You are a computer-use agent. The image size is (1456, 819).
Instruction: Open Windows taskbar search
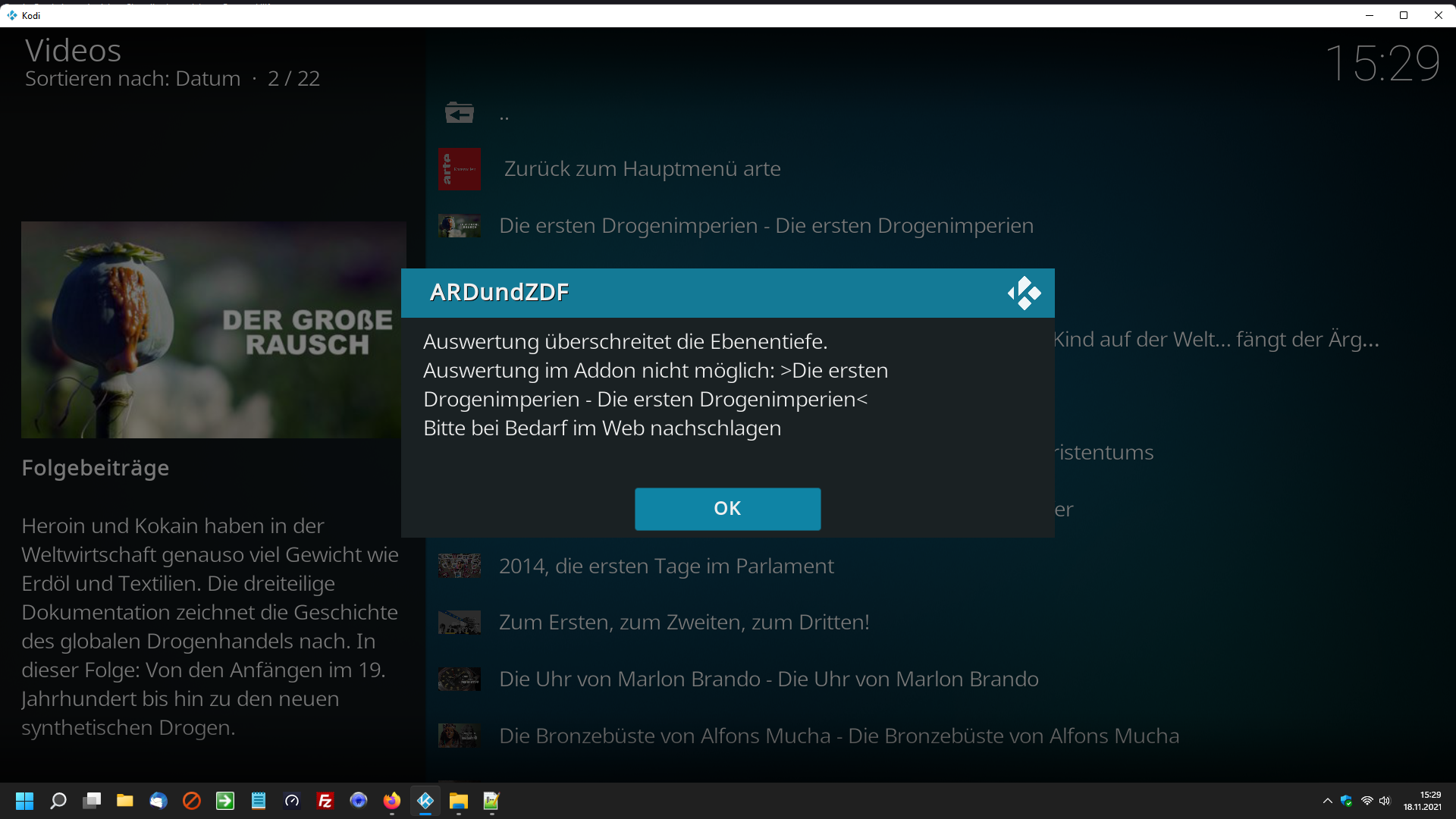coord(58,801)
